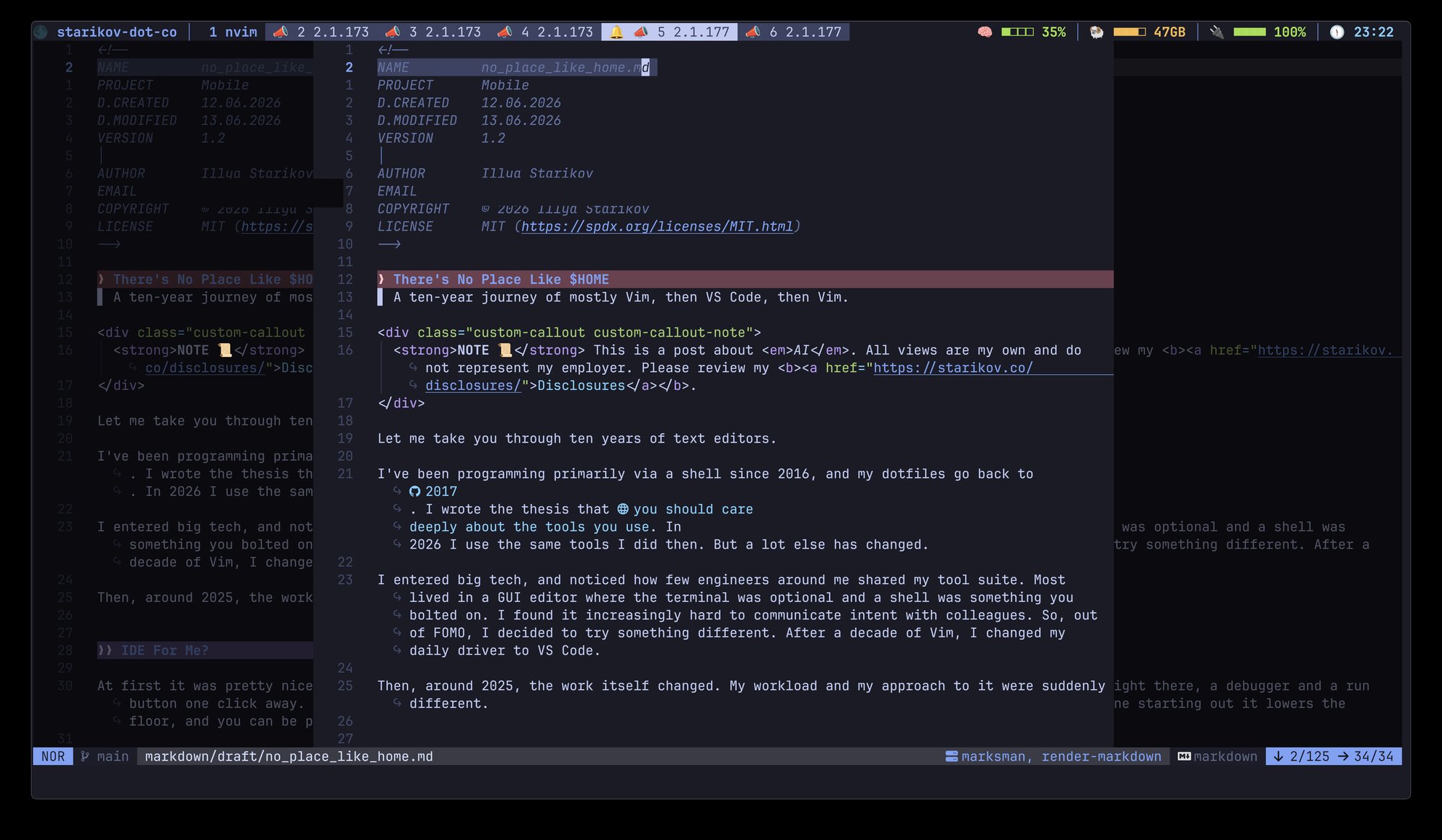Switch to window tab 4 2.1.173
This screenshot has width=1442, height=840.
click(545, 32)
